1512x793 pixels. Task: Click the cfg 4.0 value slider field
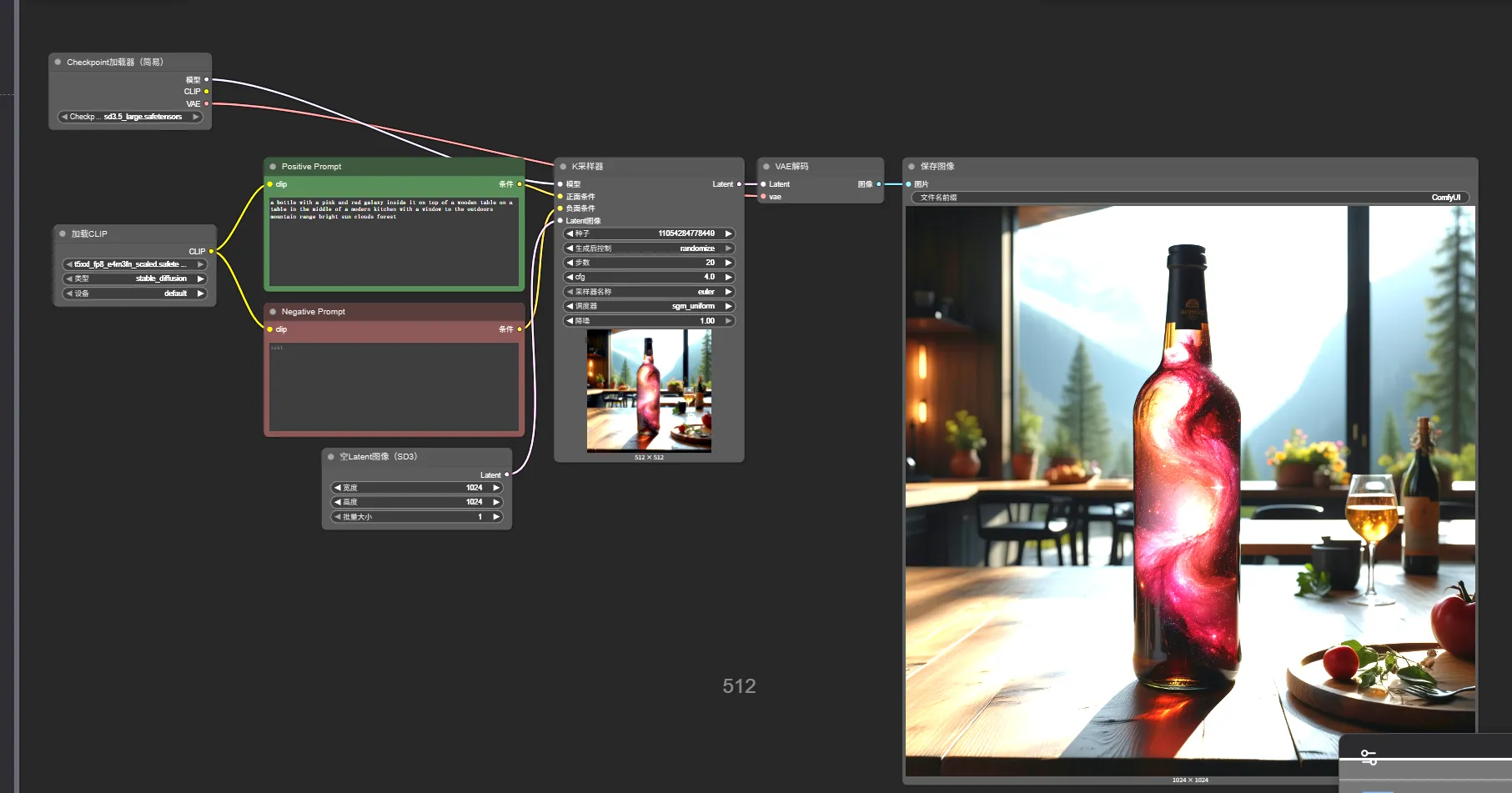649,277
